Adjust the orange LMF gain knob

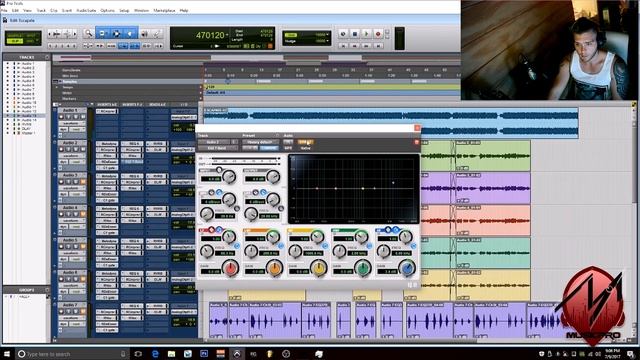[x=275, y=268]
